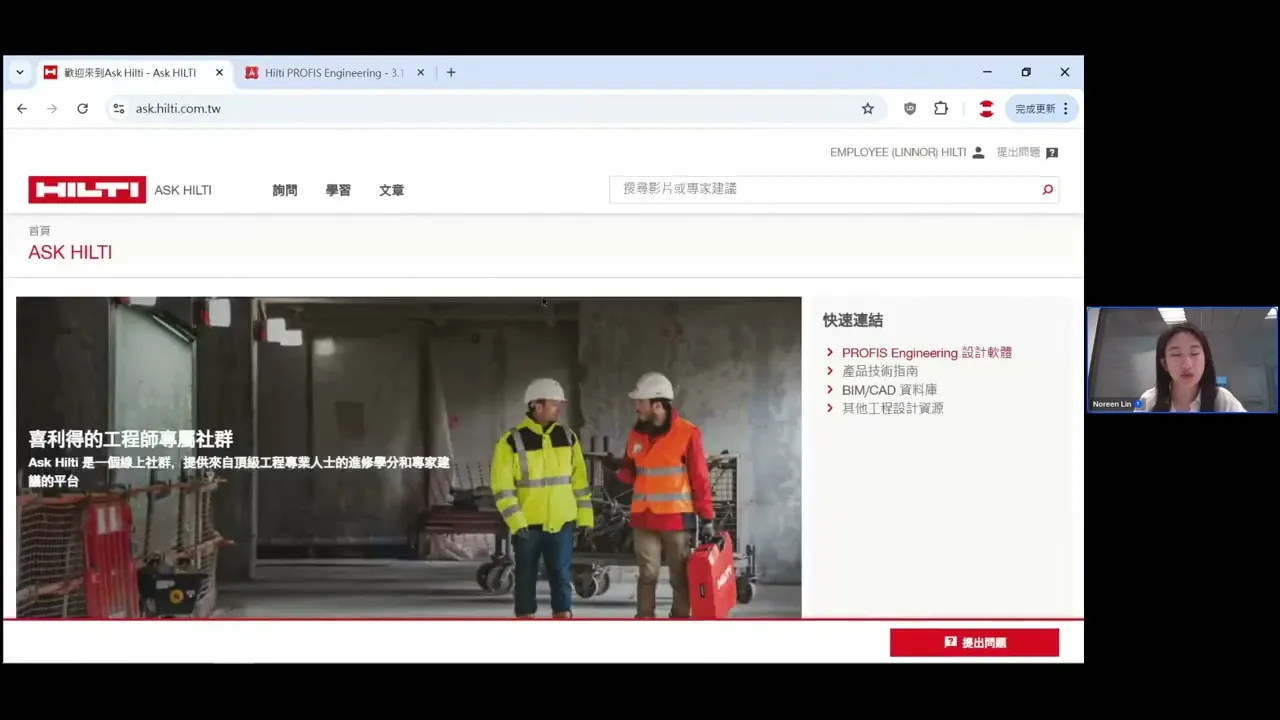Image resolution: width=1280 pixels, height=720 pixels.
Task: Click the red 提出問題 button
Action: click(974, 643)
